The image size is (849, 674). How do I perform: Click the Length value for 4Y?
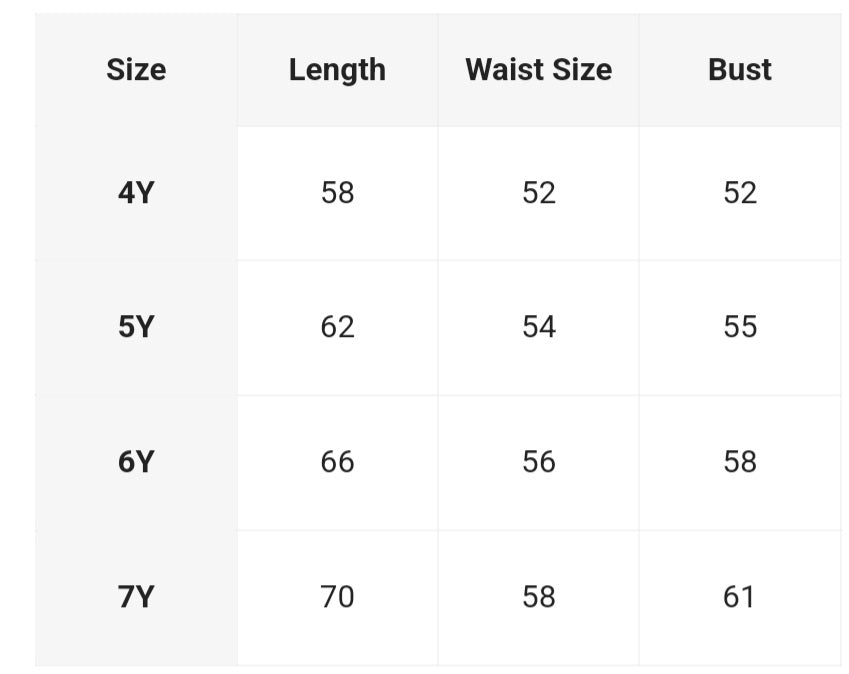(x=337, y=192)
